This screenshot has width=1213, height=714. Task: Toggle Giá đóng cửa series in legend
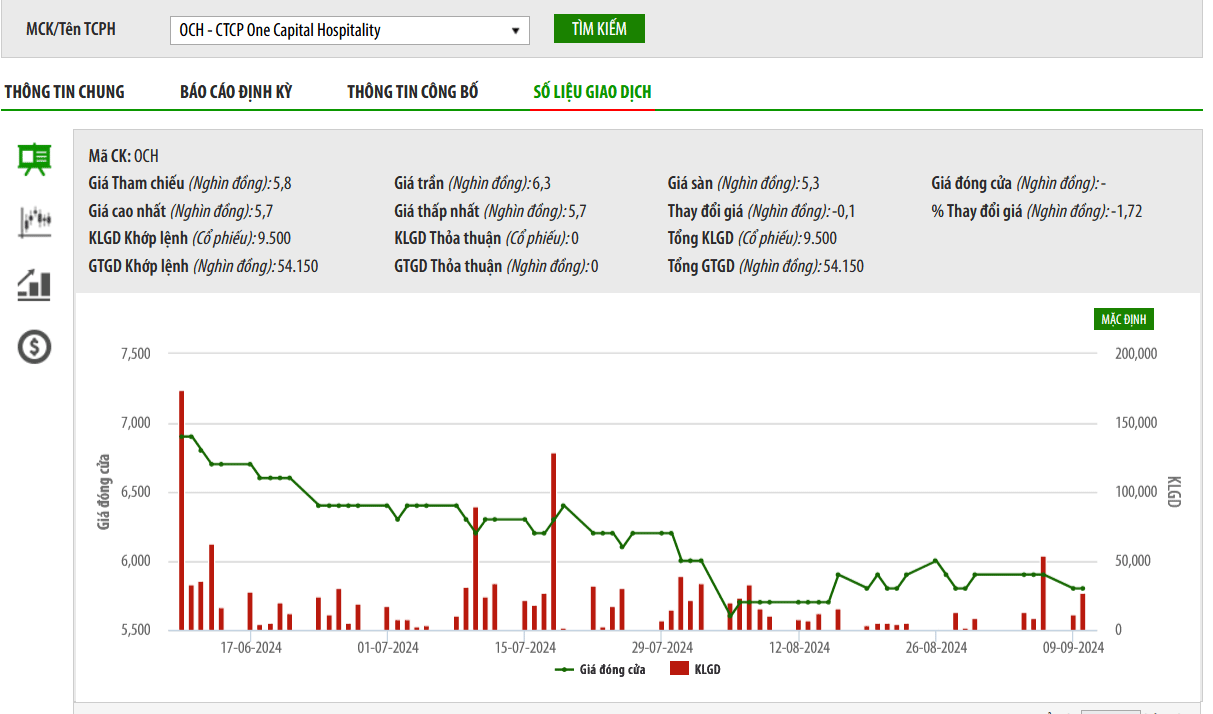(x=601, y=669)
